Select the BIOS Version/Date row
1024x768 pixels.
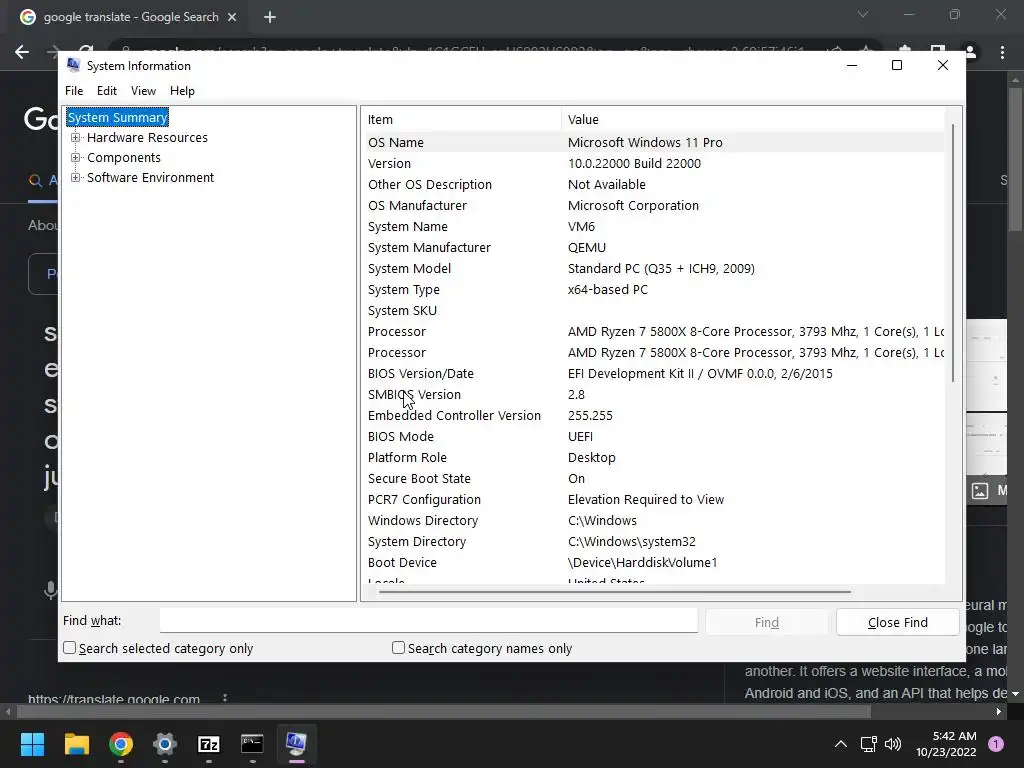pos(655,374)
